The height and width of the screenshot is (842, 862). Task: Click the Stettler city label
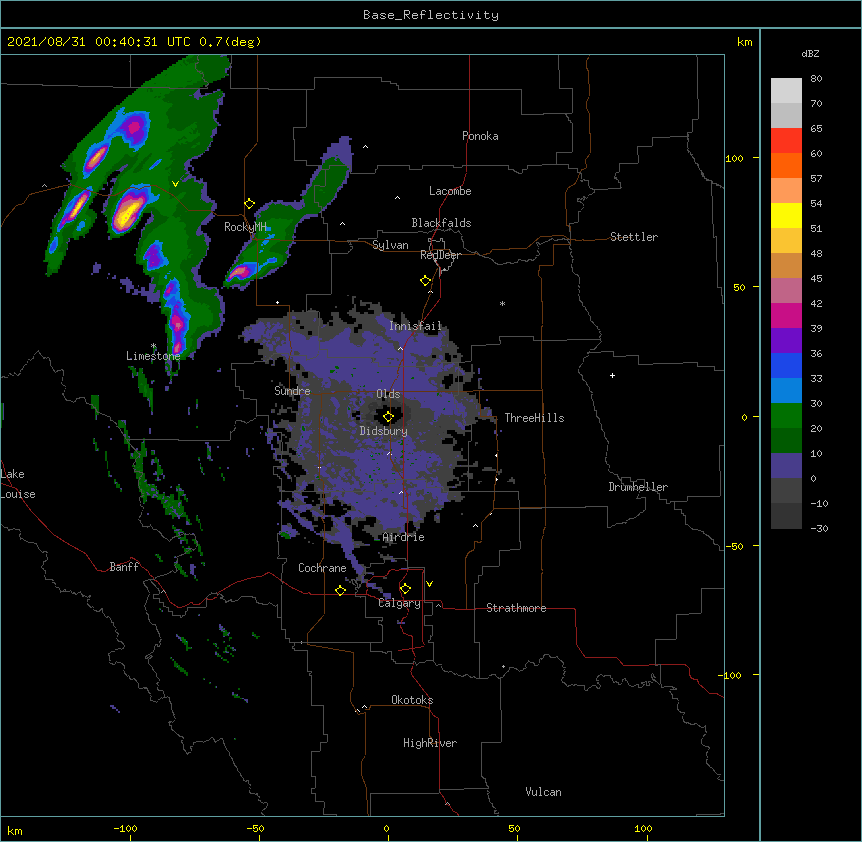coord(634,237)
